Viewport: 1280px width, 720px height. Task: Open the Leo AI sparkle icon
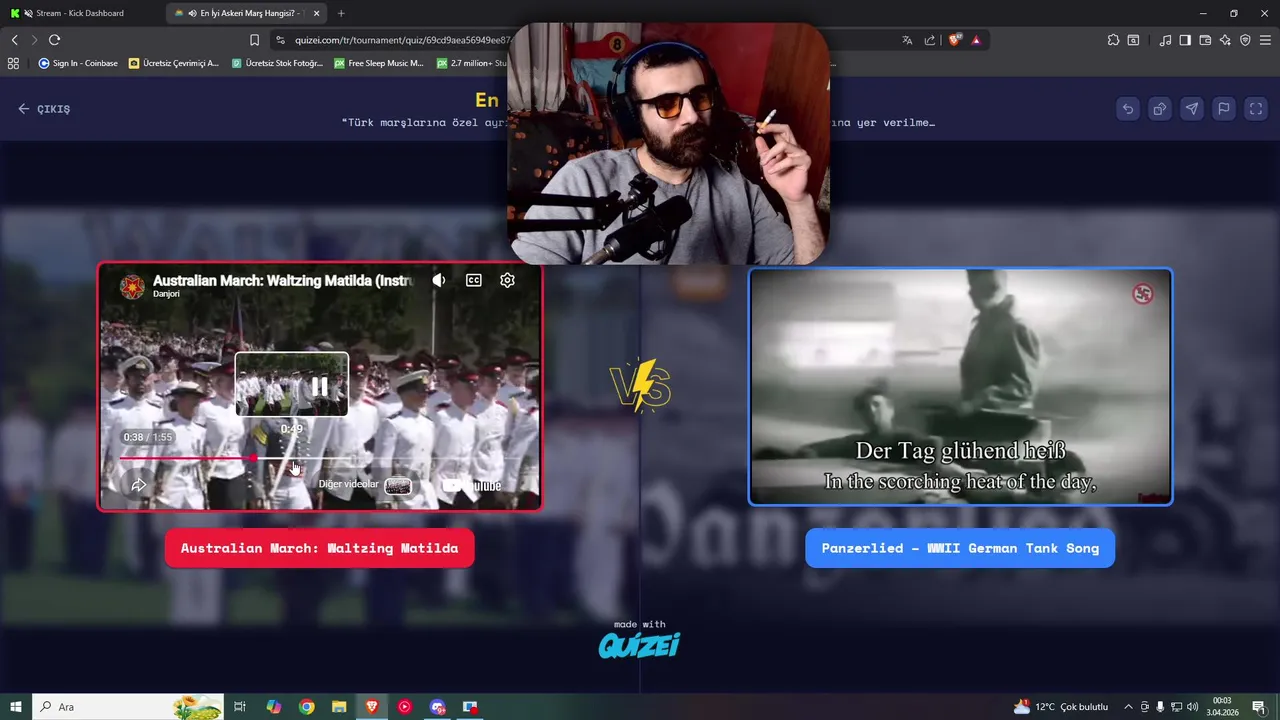click(1225, 40)
